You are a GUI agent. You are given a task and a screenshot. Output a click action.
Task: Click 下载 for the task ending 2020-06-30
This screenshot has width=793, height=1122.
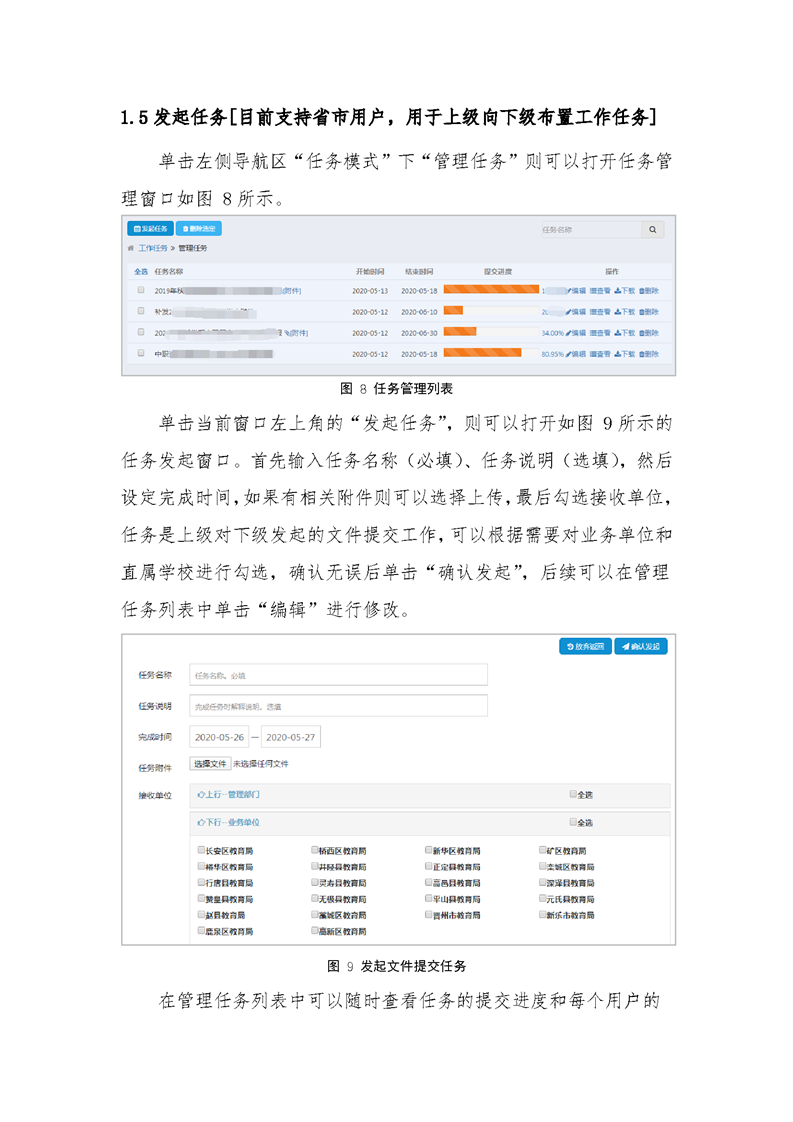[x=625, y=333]
